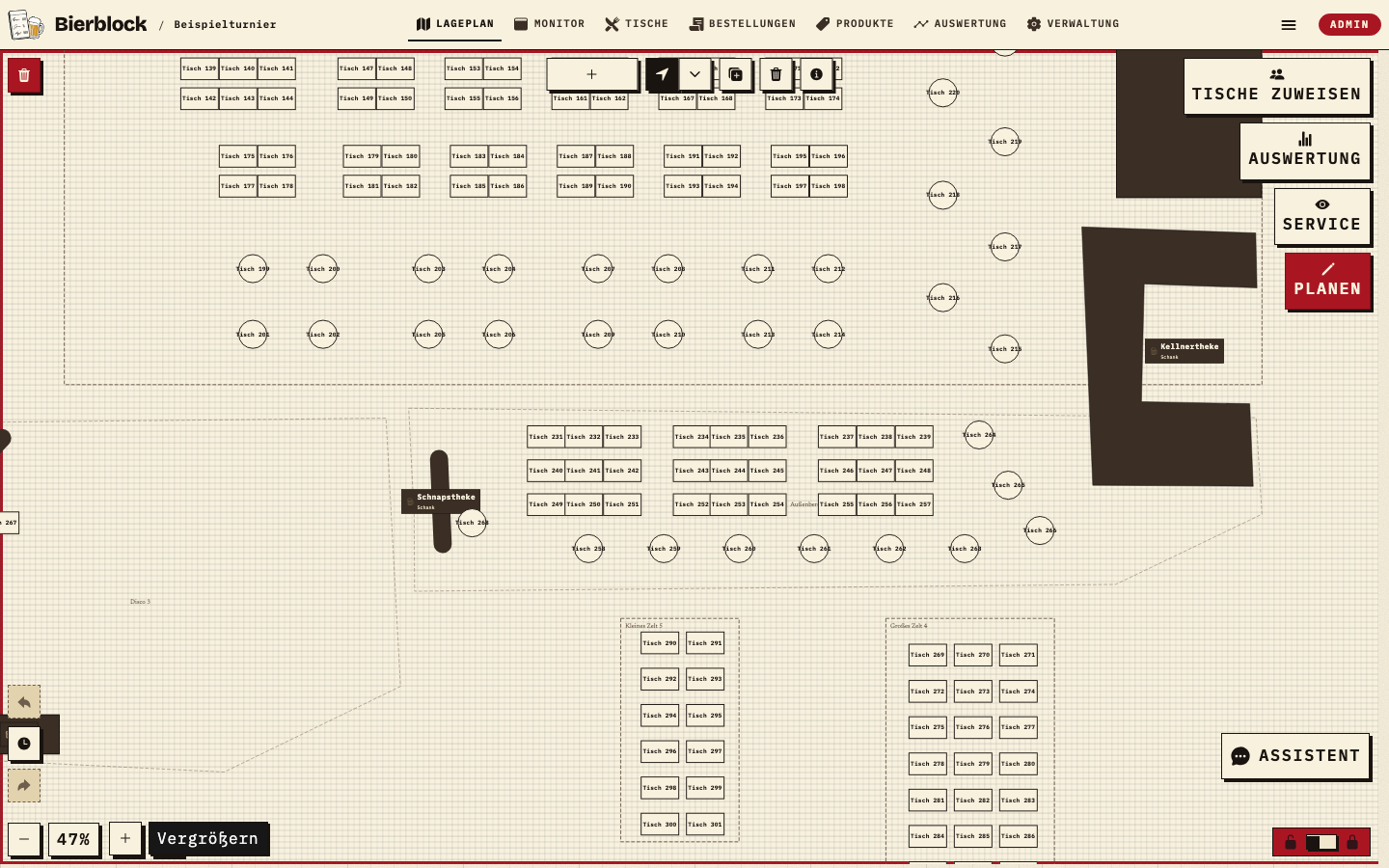The width and height of the screenshot is (1389, 868).
Task: Select round table Tisch 258
Action: [x=588, y=549]
